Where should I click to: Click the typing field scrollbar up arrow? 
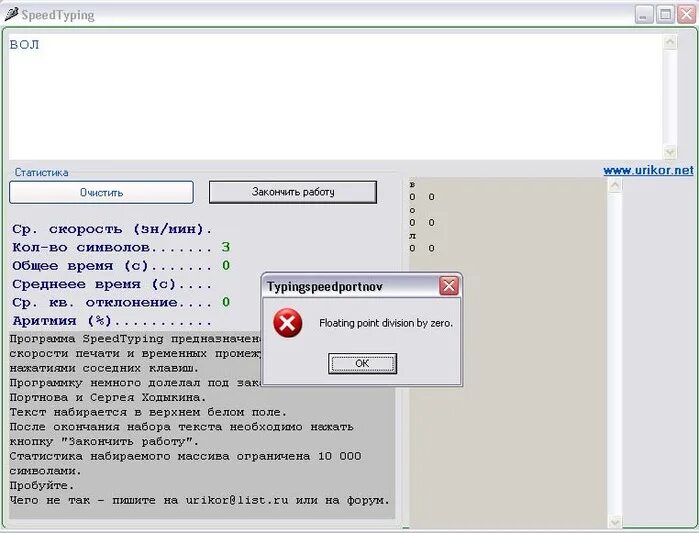[x=670, y=42]
